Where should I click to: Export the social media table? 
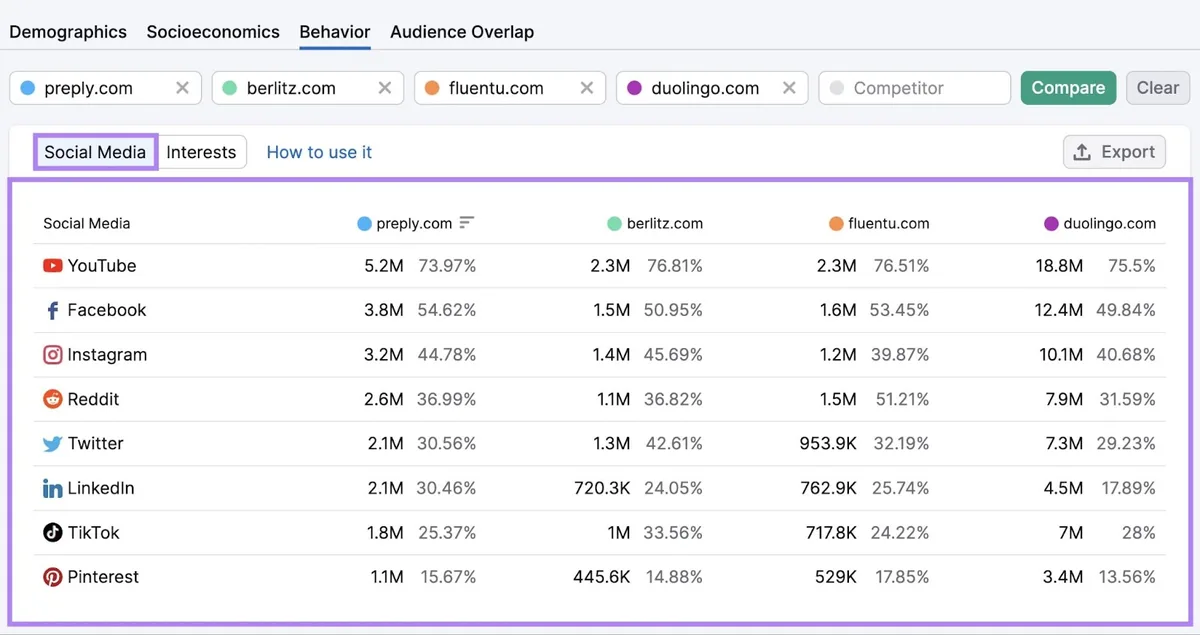(1114, 152)
